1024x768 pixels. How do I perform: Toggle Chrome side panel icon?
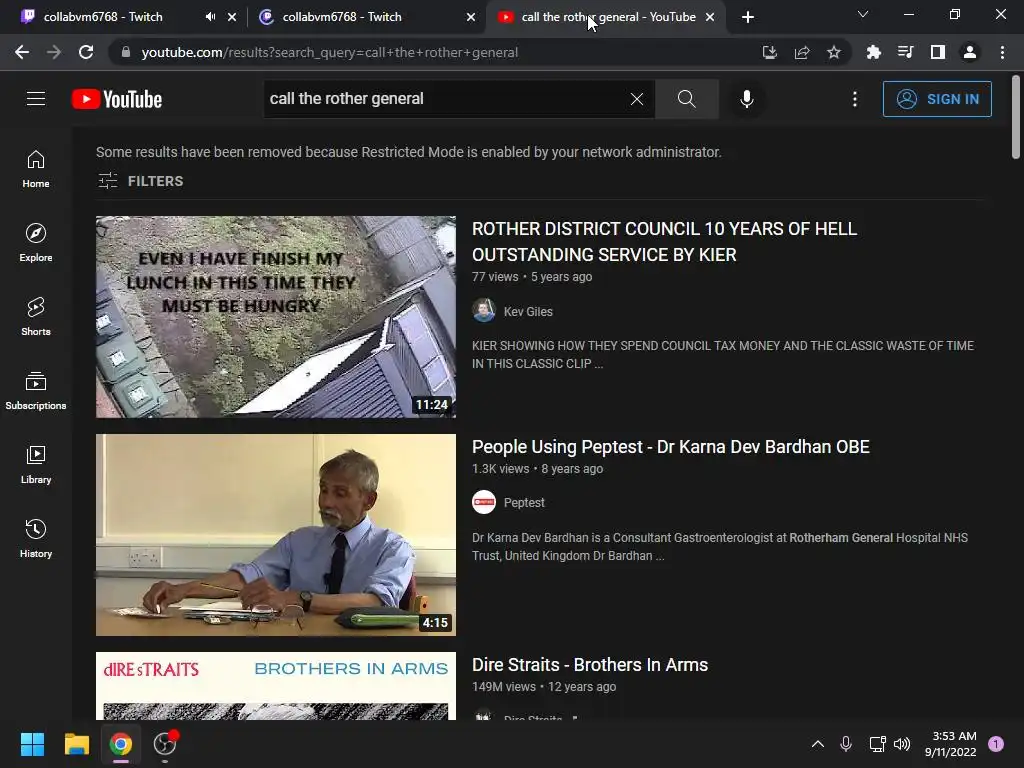pos(938,52)
